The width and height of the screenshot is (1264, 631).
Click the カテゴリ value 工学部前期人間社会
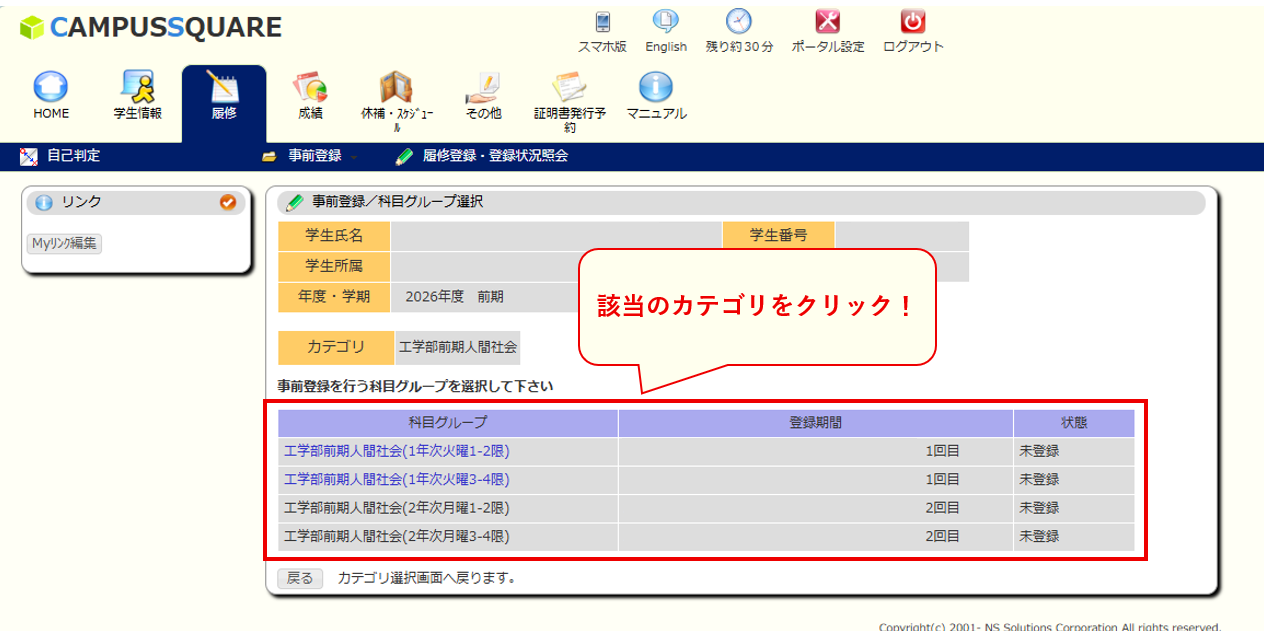click(458, 347)
